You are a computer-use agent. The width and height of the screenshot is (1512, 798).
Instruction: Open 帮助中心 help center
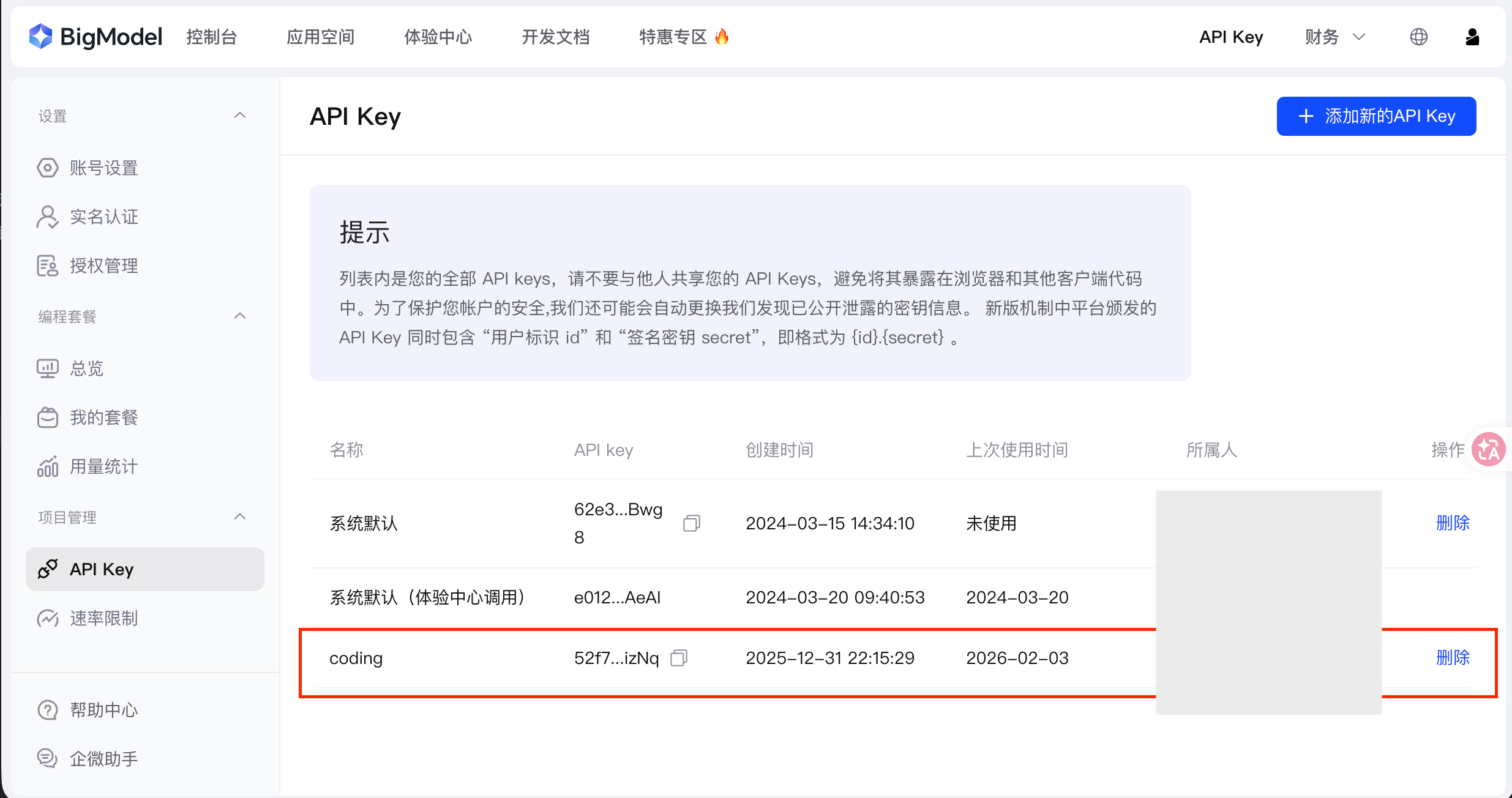coord(103,710)
